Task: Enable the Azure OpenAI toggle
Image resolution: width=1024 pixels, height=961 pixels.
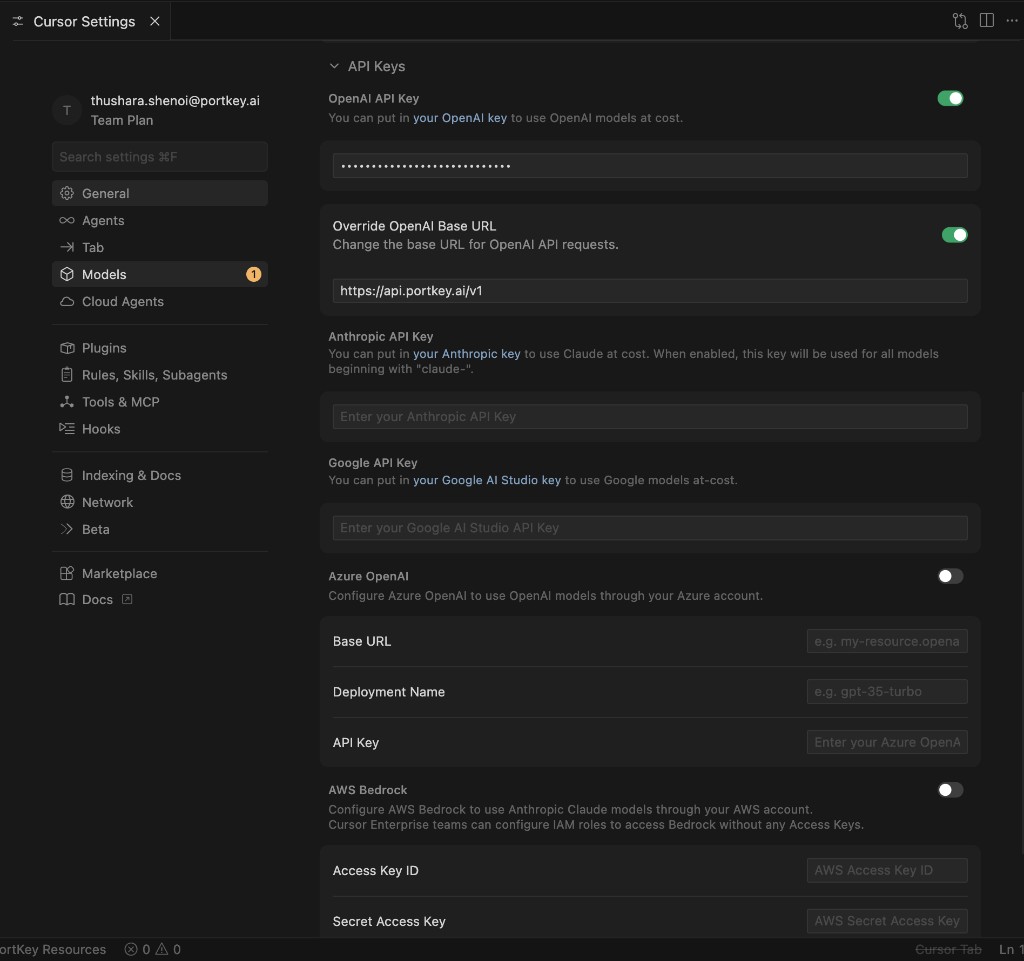Action: pyautogui.click(x=950, y=576)
